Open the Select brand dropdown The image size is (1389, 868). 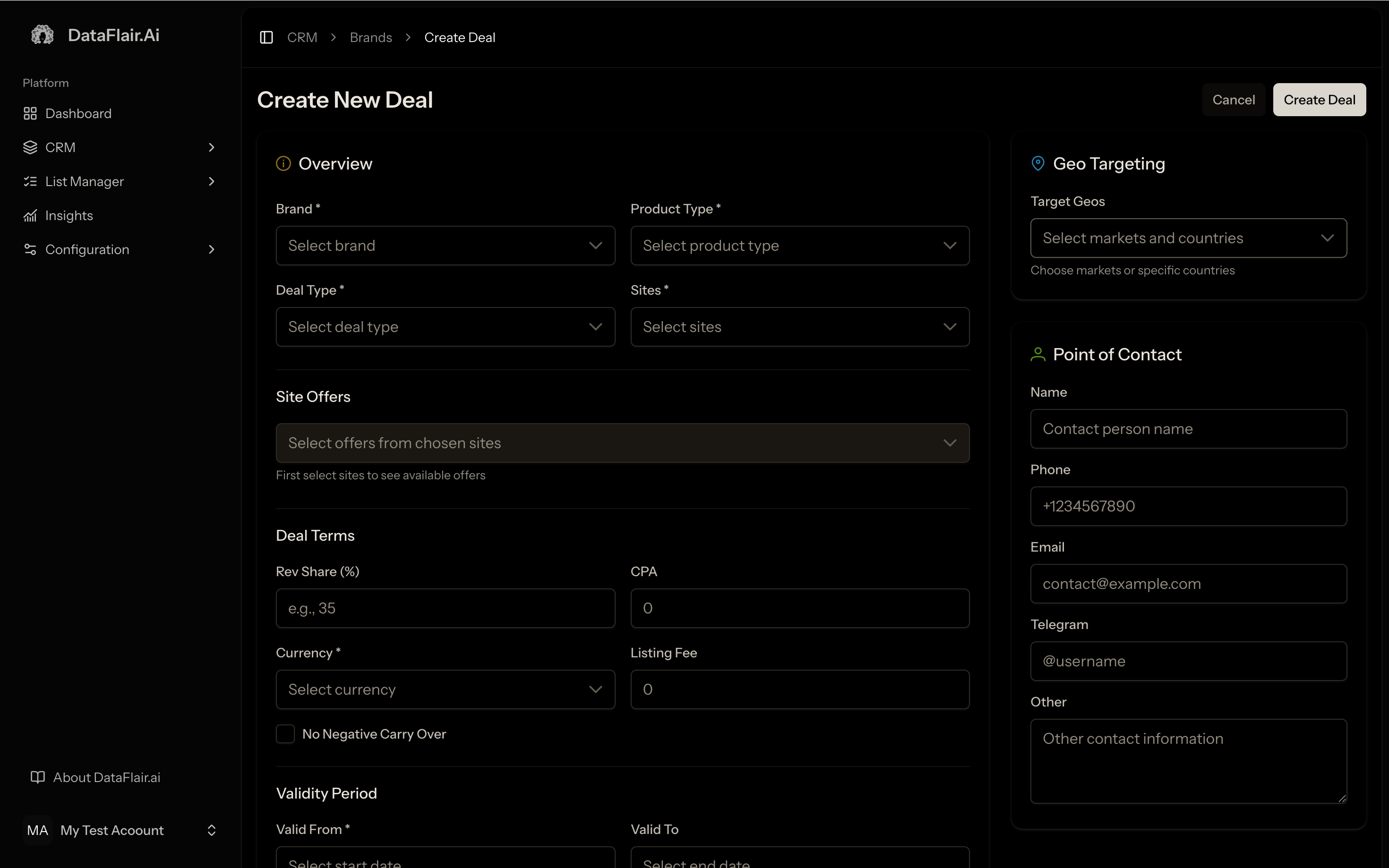tap(445, 246)
